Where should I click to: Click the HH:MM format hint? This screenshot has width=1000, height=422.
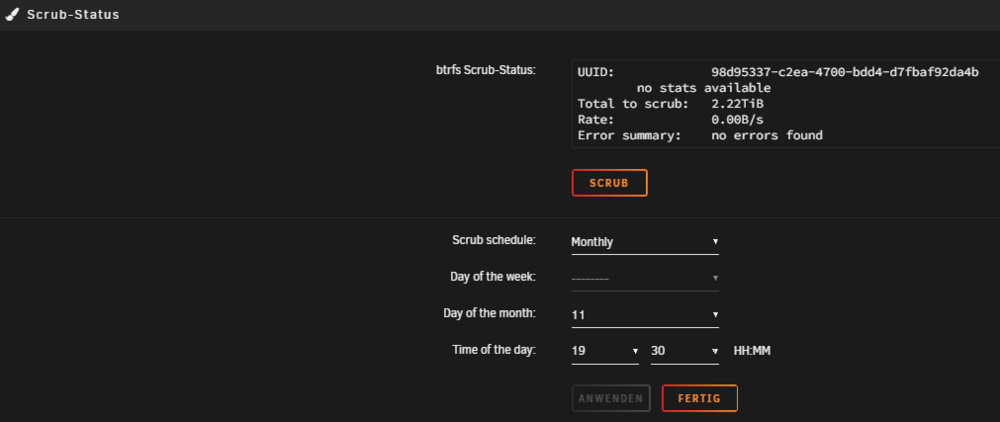point(752,351)
